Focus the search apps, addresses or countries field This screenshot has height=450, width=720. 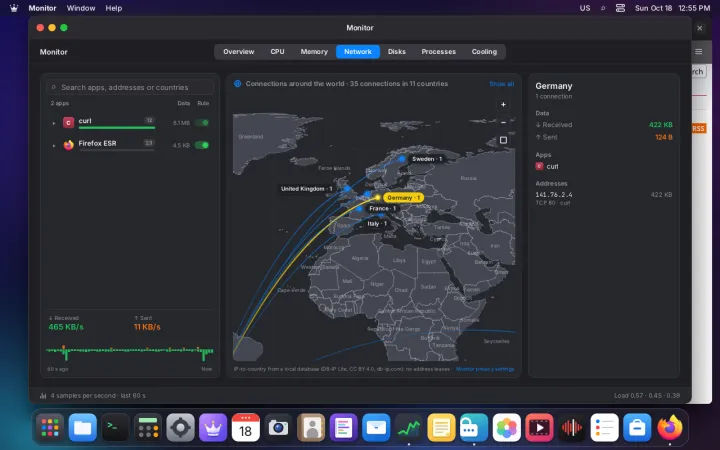coord(130,87)
